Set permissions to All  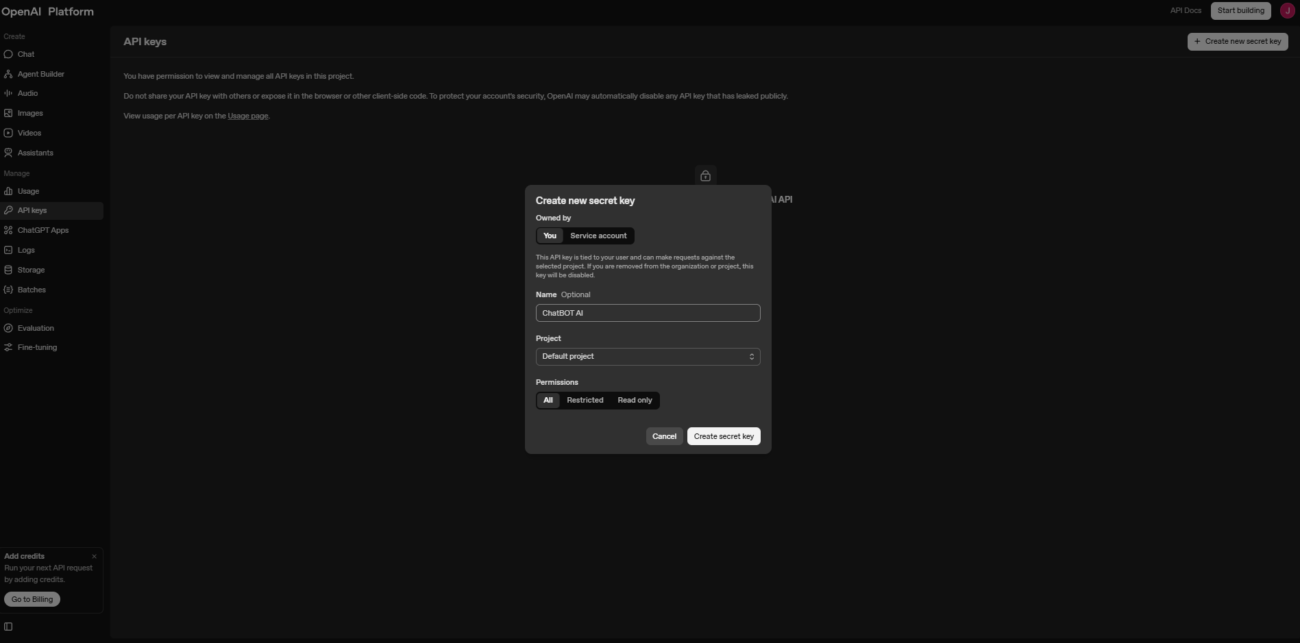point(548,400)
